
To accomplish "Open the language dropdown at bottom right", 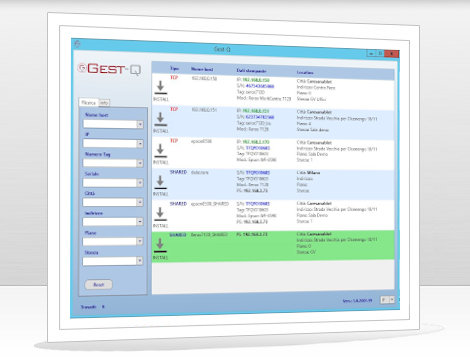I will [392, 300].
